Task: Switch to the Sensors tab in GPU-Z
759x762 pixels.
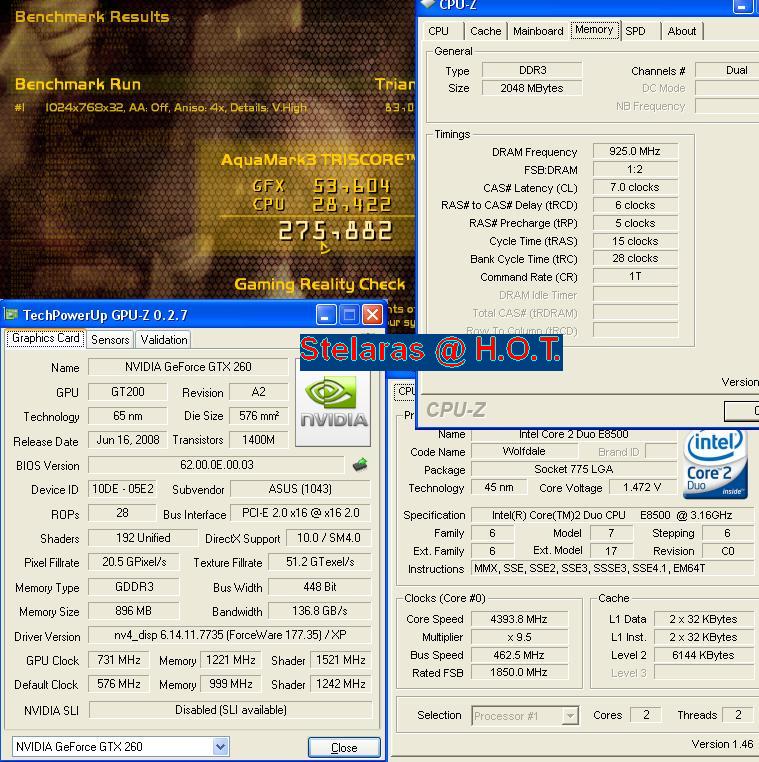Action: (x=110, y=340)
